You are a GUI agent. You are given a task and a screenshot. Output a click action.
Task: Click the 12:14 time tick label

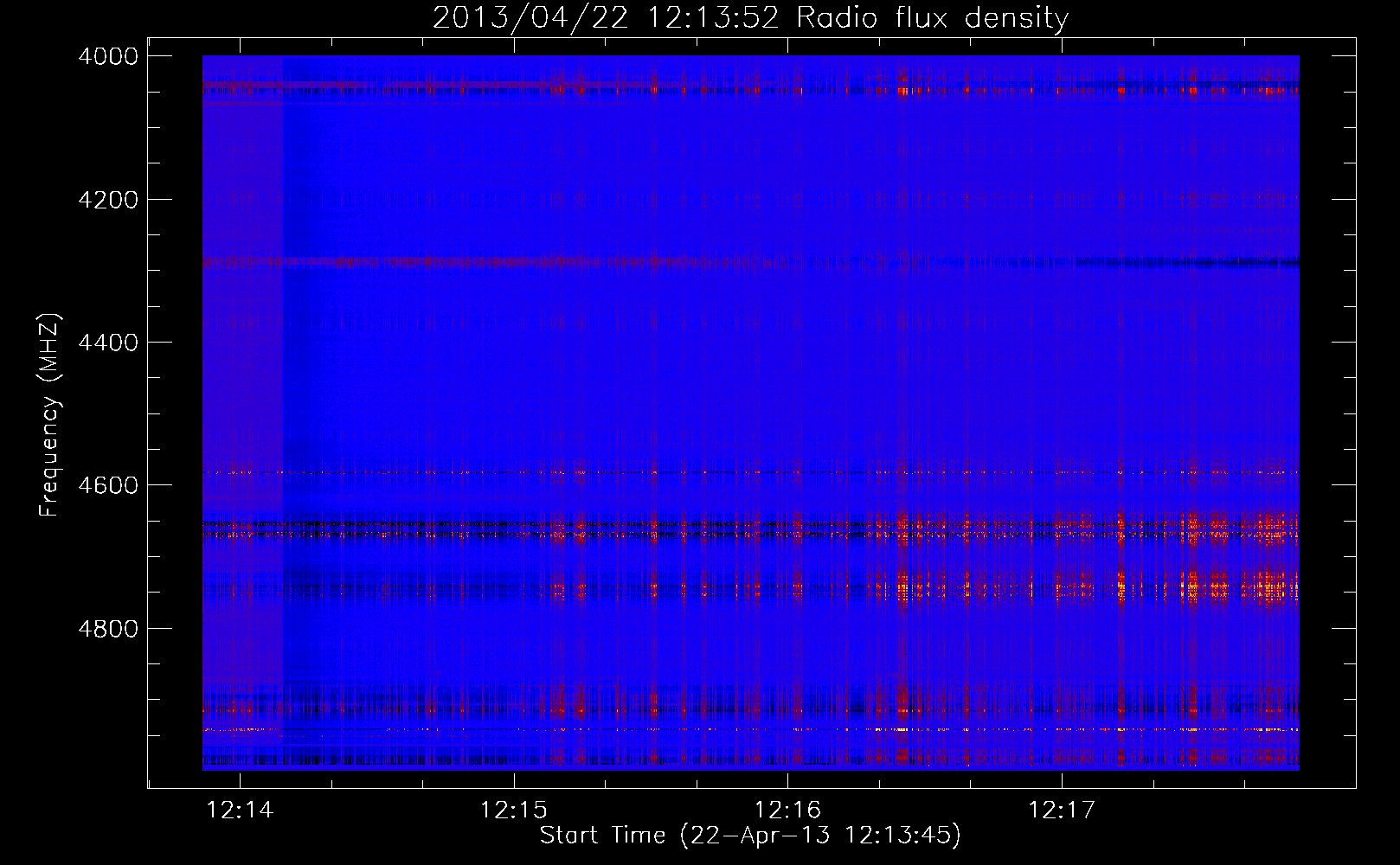[x=240, y=811]
